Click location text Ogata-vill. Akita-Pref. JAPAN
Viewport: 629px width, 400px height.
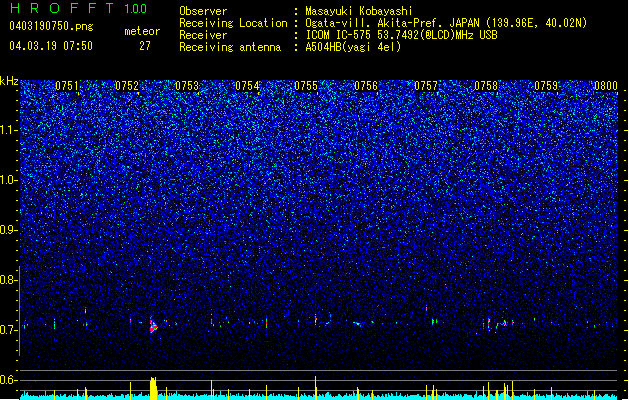pyautogui.click(x=392, y=23)
